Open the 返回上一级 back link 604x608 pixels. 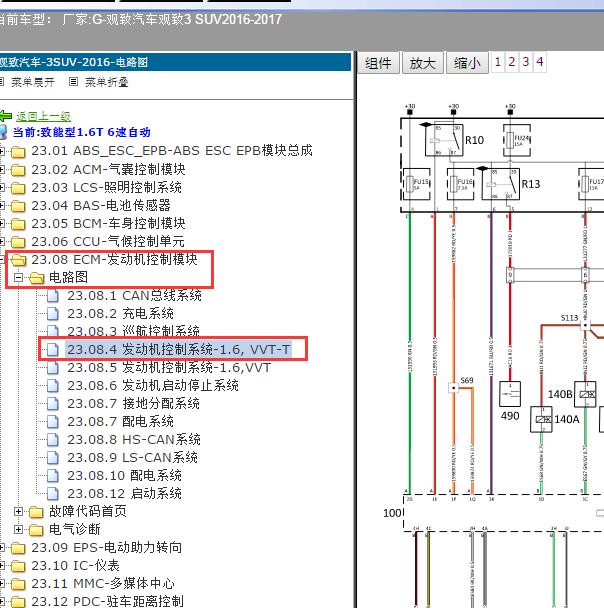coord(43,116)
